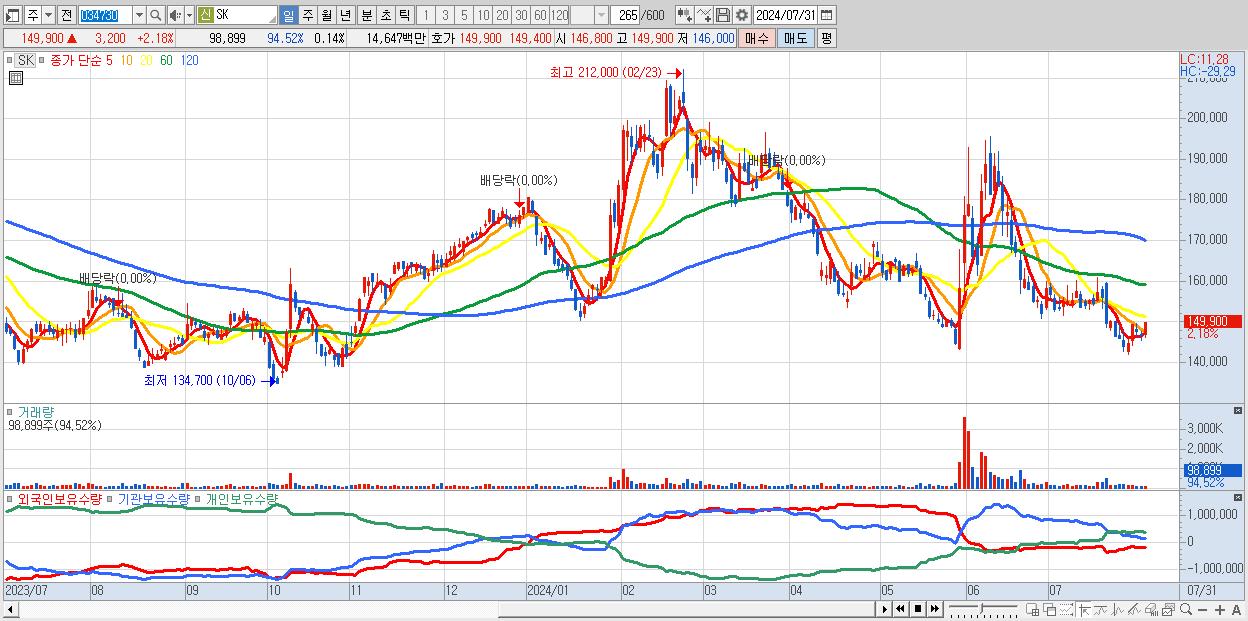Switch to 주 weekly period
Image resolution: width=1248 pixels, height=621 pixels.
[307, 15]
